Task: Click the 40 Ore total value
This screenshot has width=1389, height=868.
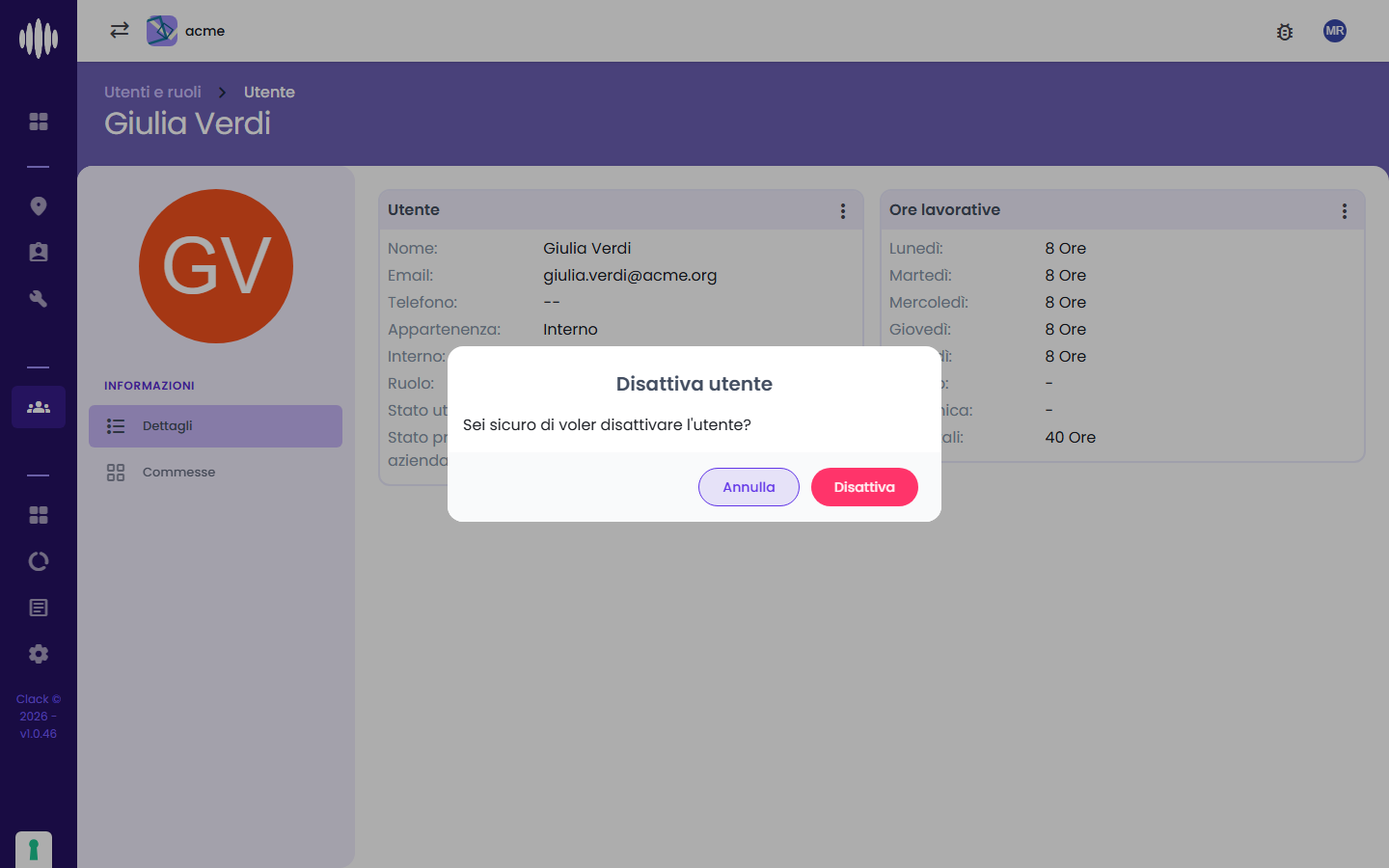Action: 1071,437
